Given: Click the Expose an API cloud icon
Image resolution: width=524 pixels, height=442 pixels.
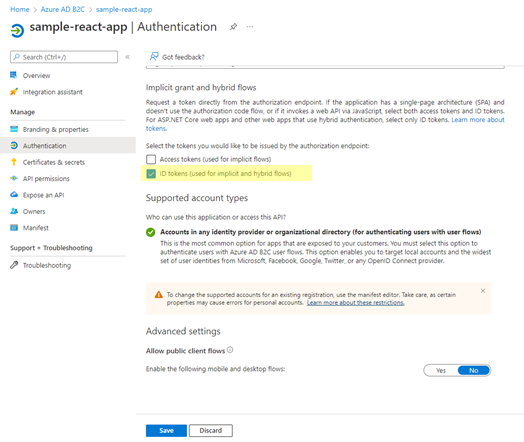Looking at the screenshot, I should click(x=14, y=194).
